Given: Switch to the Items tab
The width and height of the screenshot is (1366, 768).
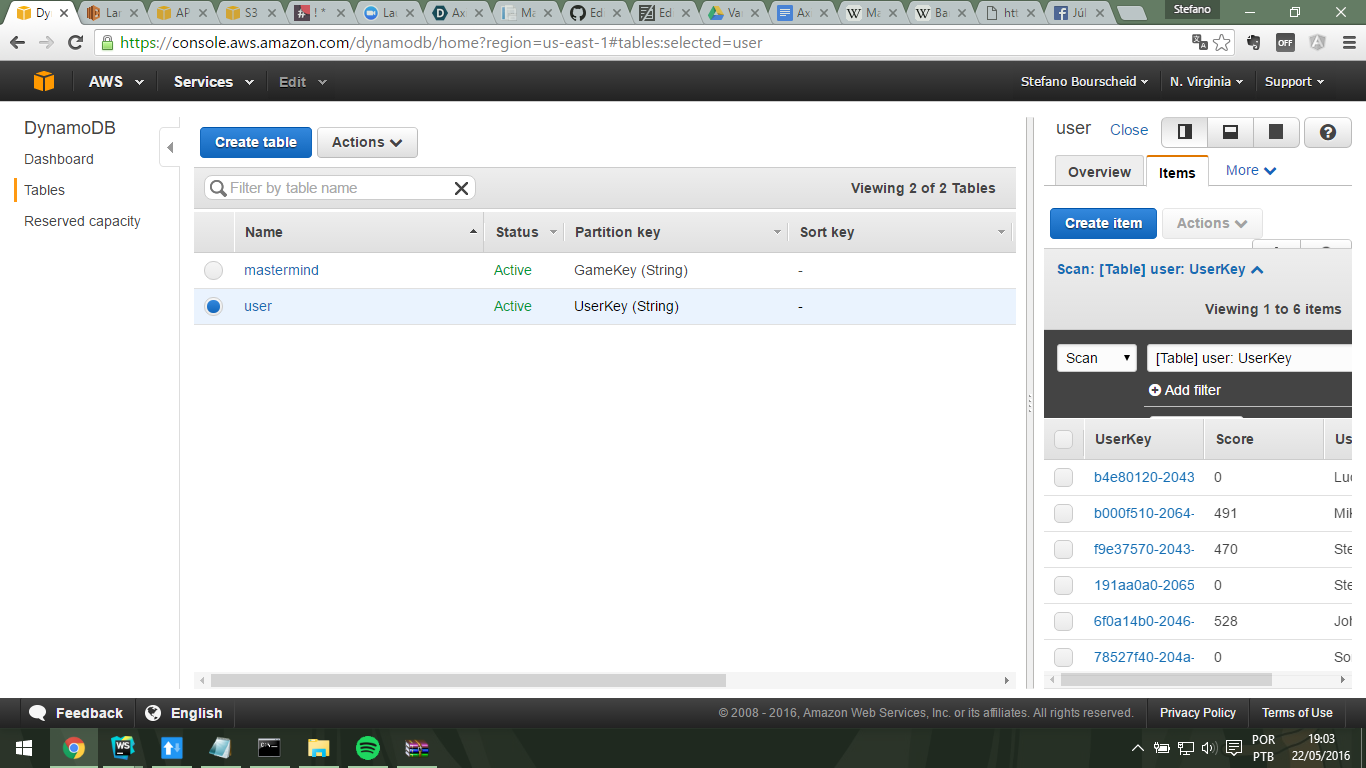Looking at the screenshot, I should (1177, 172).
